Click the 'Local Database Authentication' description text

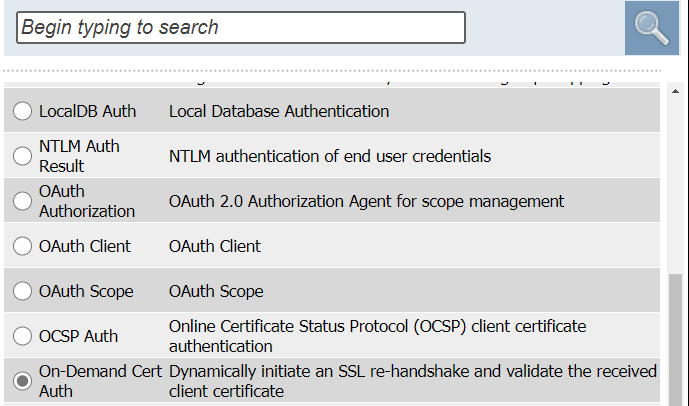tap(279, 111)
